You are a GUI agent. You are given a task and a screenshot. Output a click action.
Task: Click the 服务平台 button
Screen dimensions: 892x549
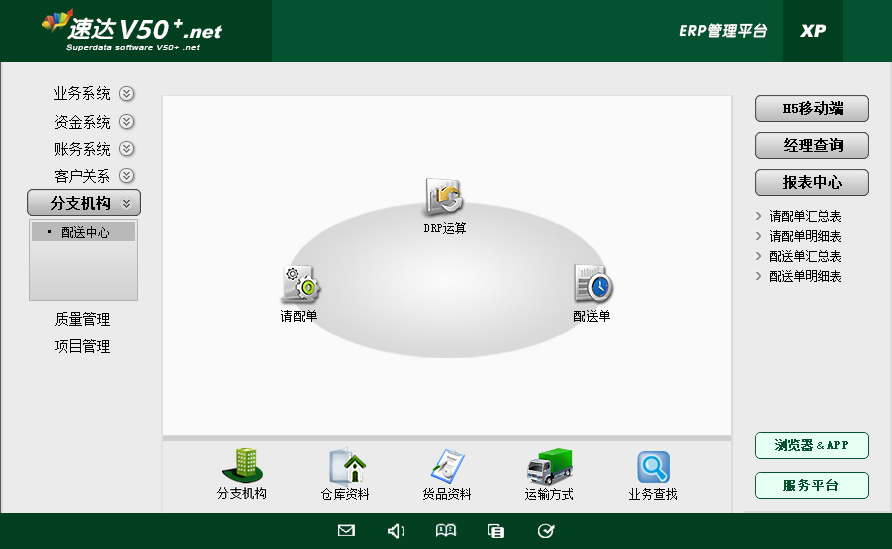pos(812,485)
